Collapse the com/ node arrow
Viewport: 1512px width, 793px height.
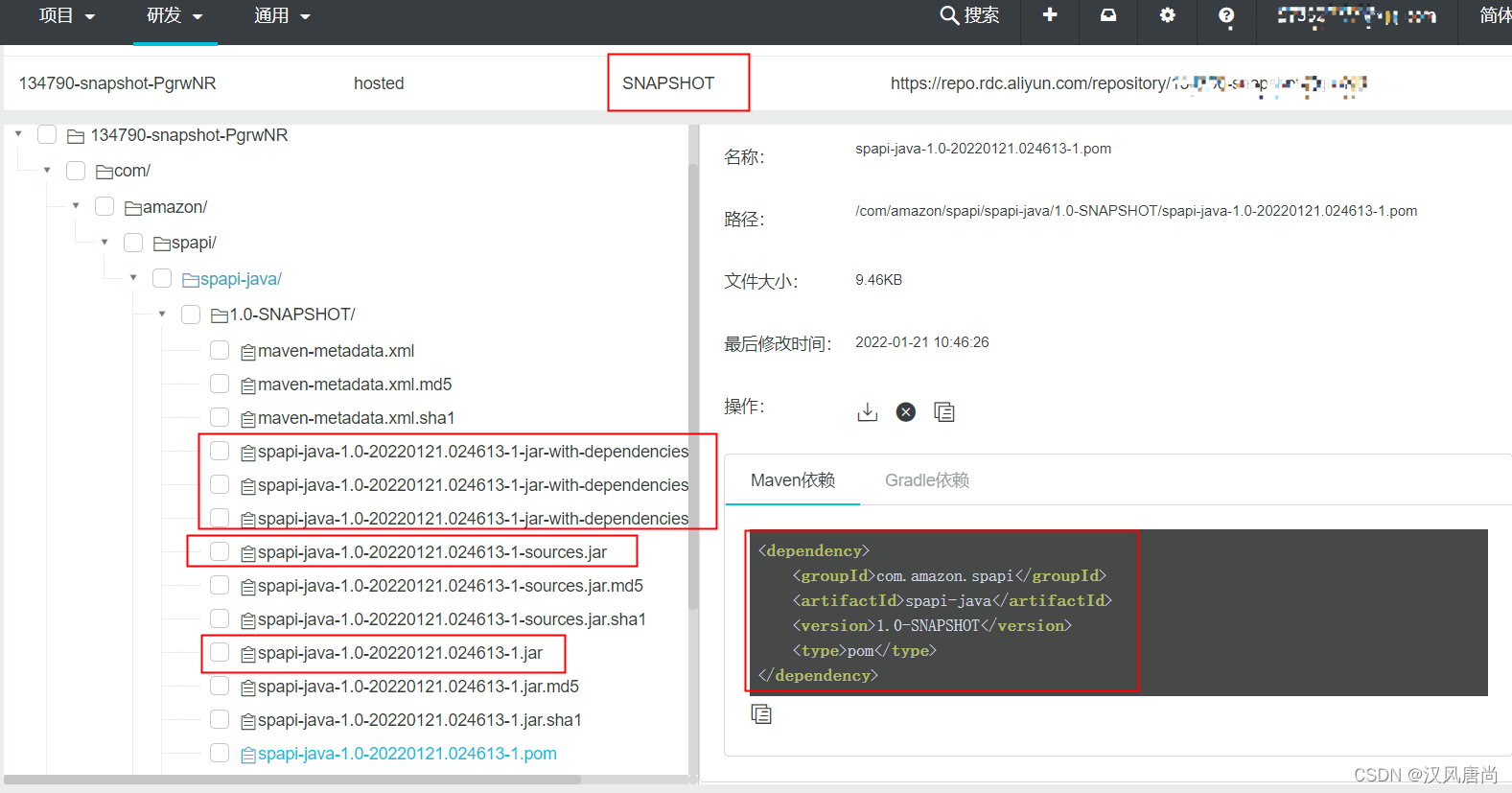(x=47, y=171)
